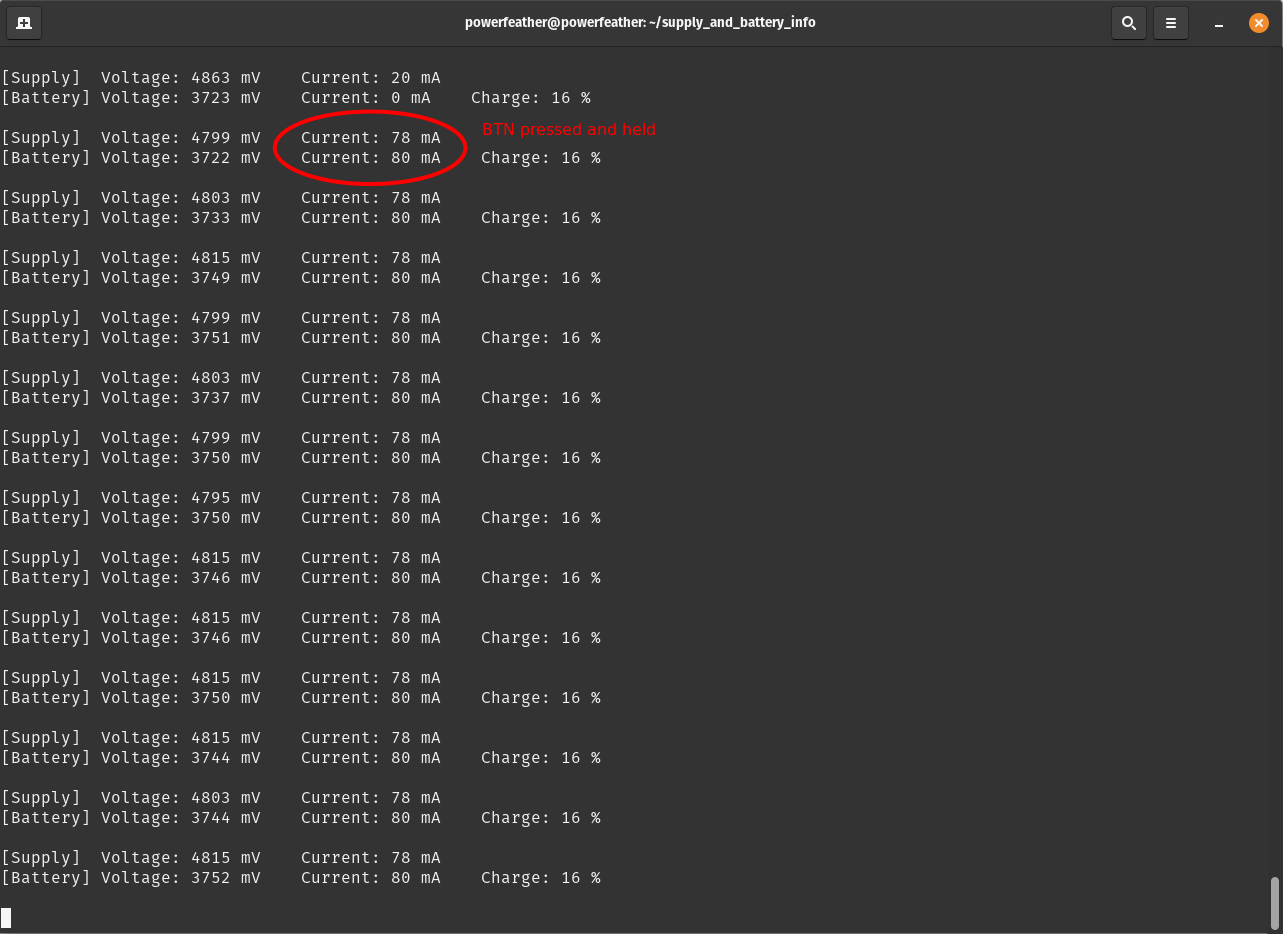The height and width of the screenshot is (934, 1283).
Task: Click the battery voltage value 3737 mV
Action: coord(225,398)
